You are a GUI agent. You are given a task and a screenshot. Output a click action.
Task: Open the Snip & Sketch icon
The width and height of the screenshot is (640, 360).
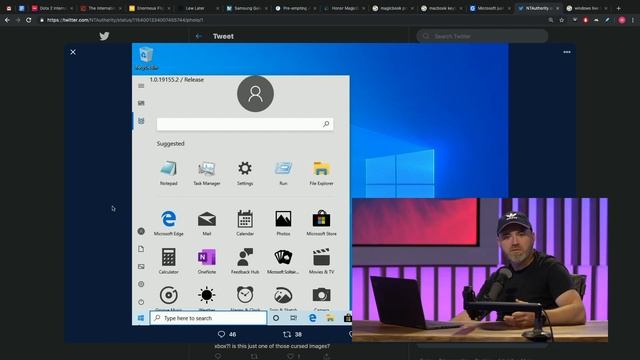[x=283, y=295]
